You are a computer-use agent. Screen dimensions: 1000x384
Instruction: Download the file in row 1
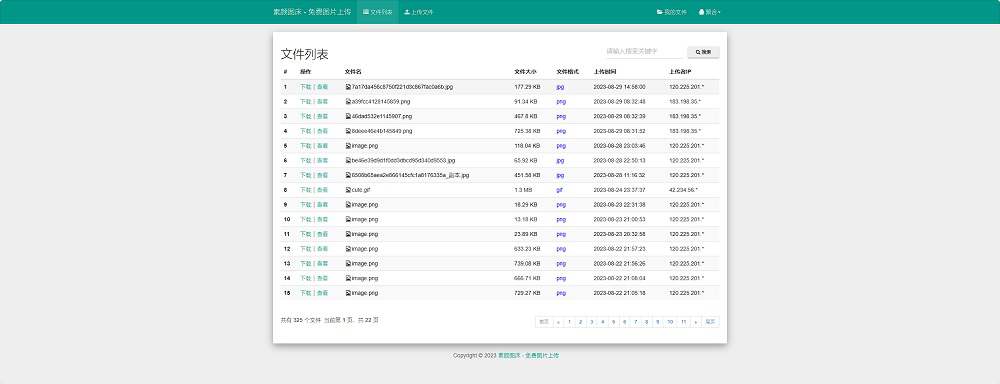coord(305,87)
